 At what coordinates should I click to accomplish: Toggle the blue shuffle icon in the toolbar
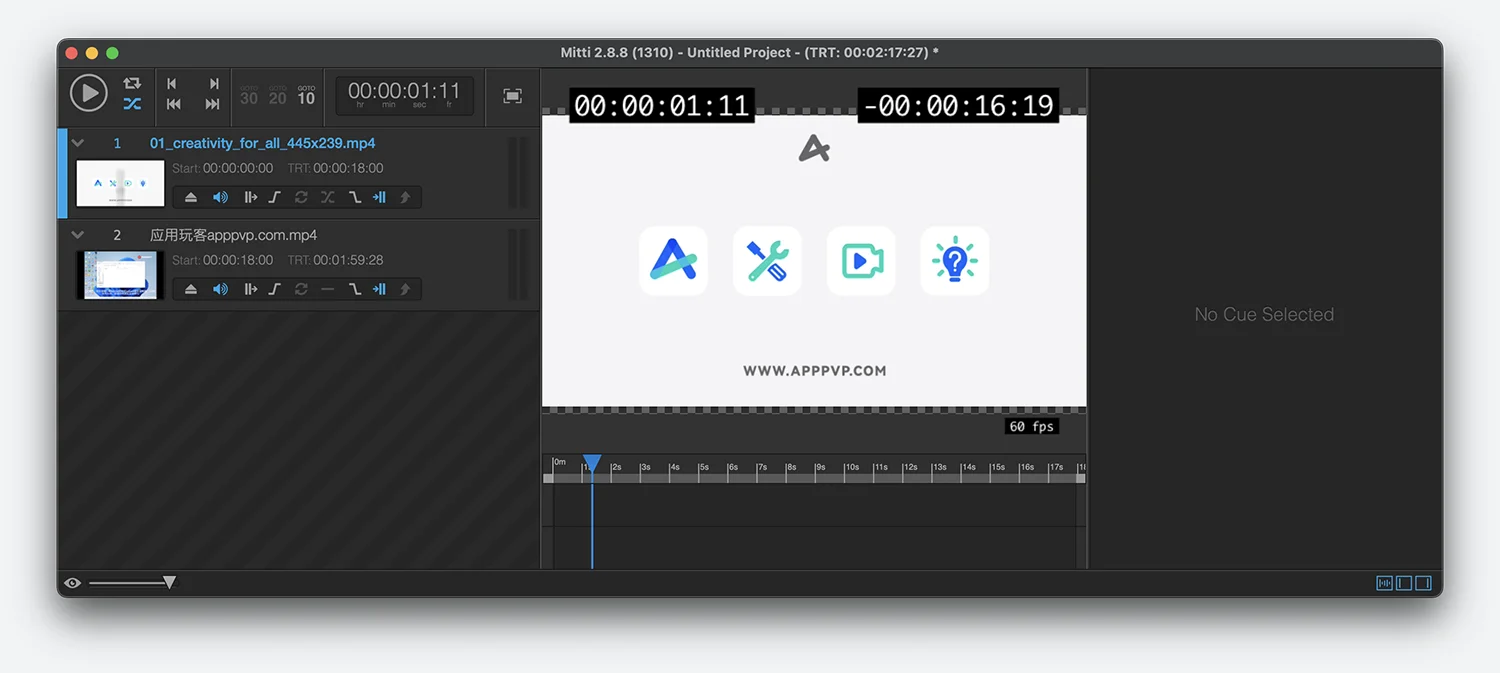[x=132, y=104]
